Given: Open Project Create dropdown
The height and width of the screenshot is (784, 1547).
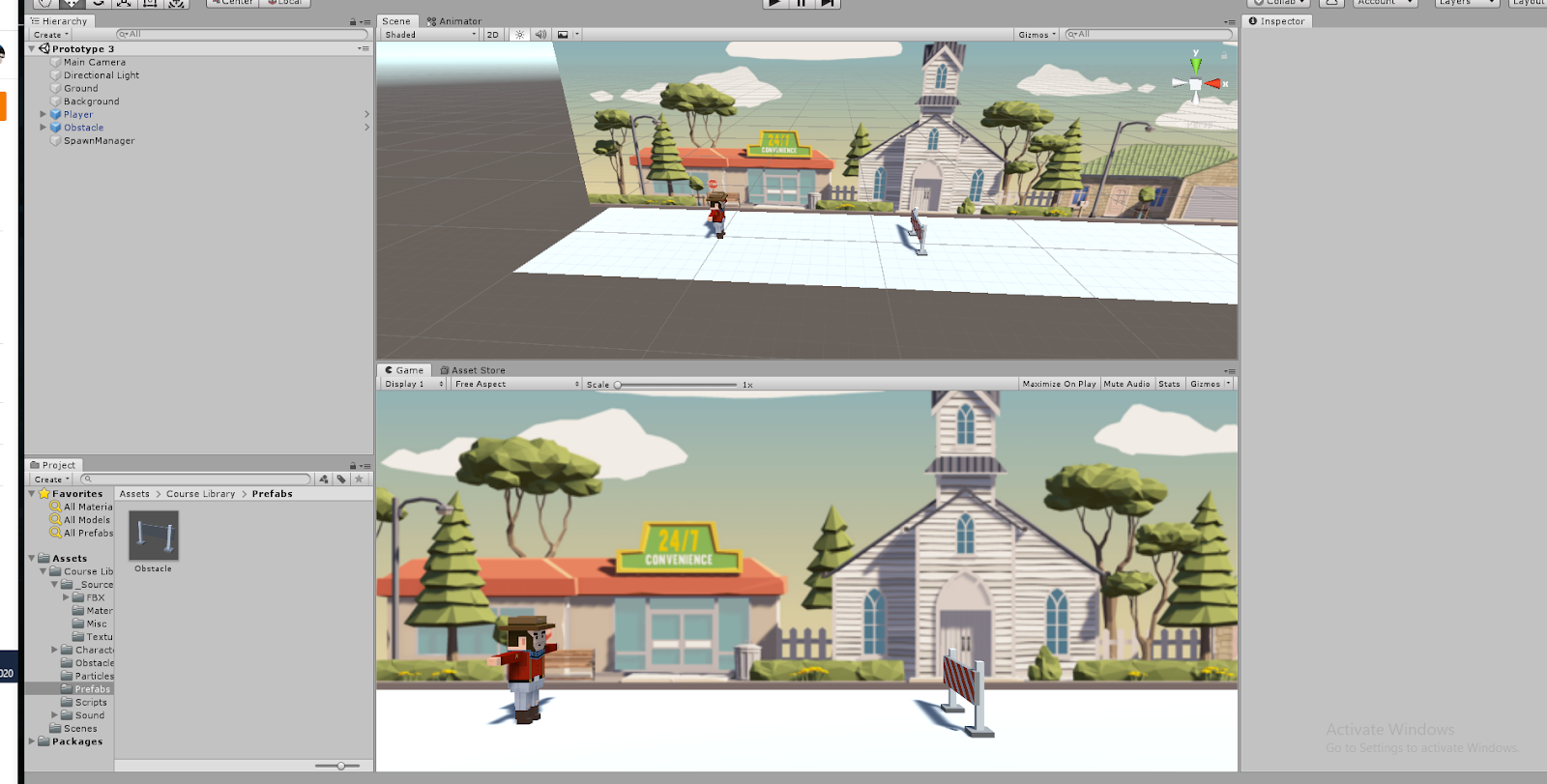Looking at the screenshot, I should pos(50,479).
